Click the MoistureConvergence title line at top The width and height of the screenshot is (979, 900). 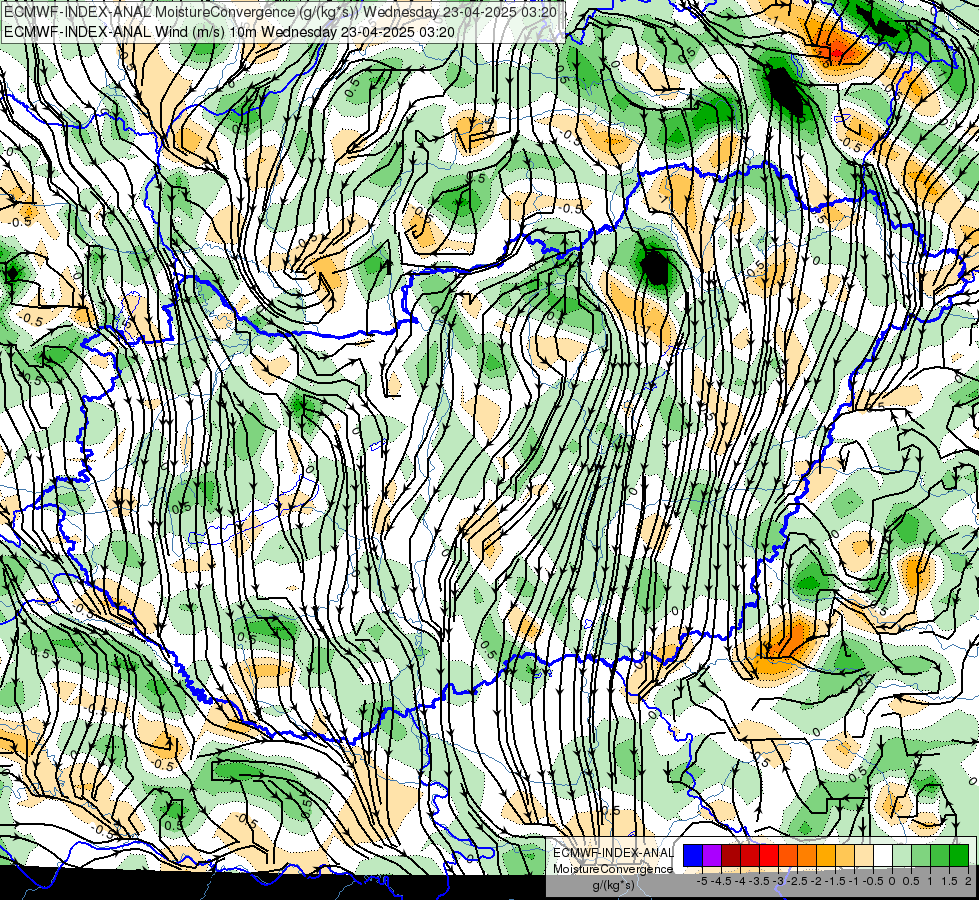tap(280, 12)
